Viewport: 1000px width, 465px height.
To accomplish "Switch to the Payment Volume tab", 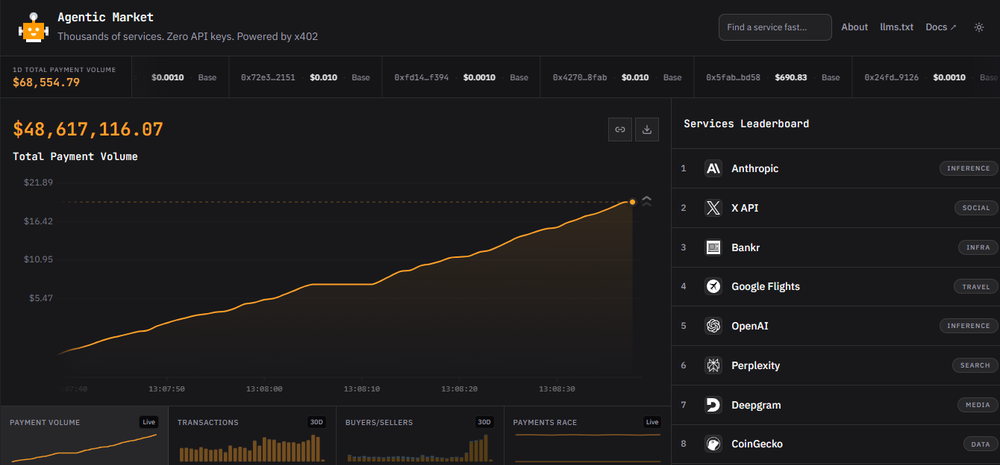I will 84,436.
